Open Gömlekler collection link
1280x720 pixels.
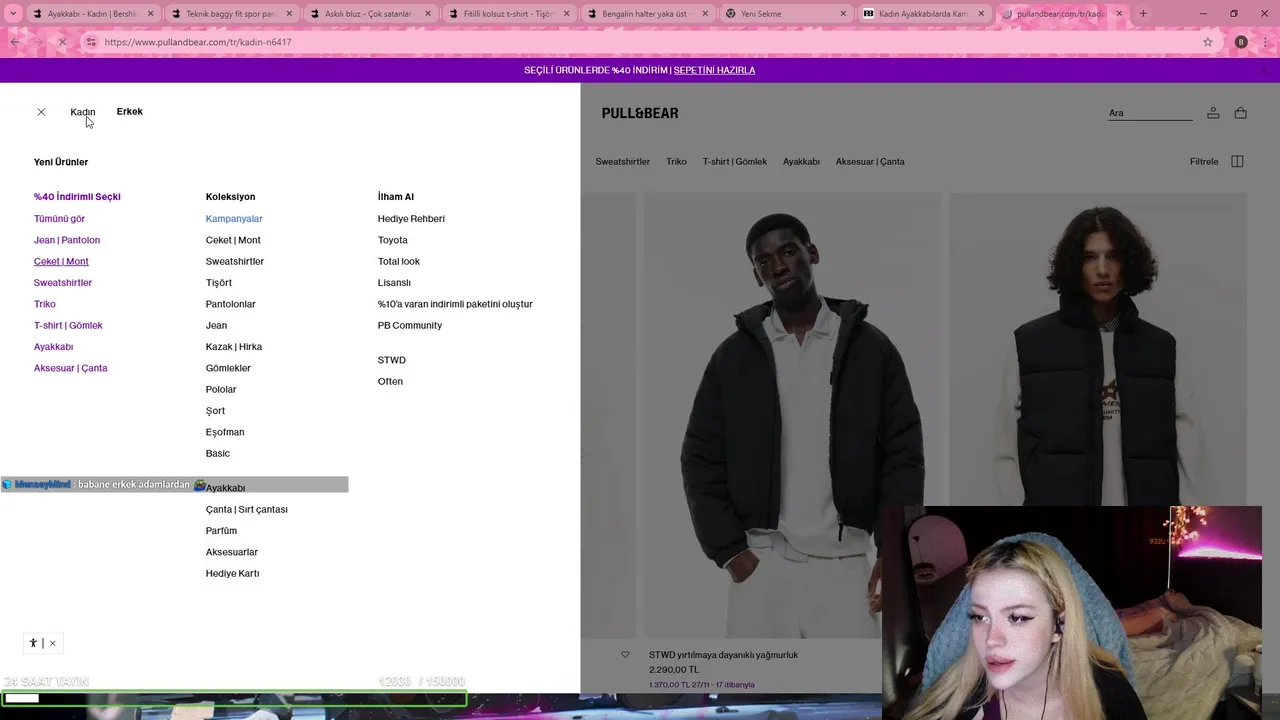click(228, 368)
